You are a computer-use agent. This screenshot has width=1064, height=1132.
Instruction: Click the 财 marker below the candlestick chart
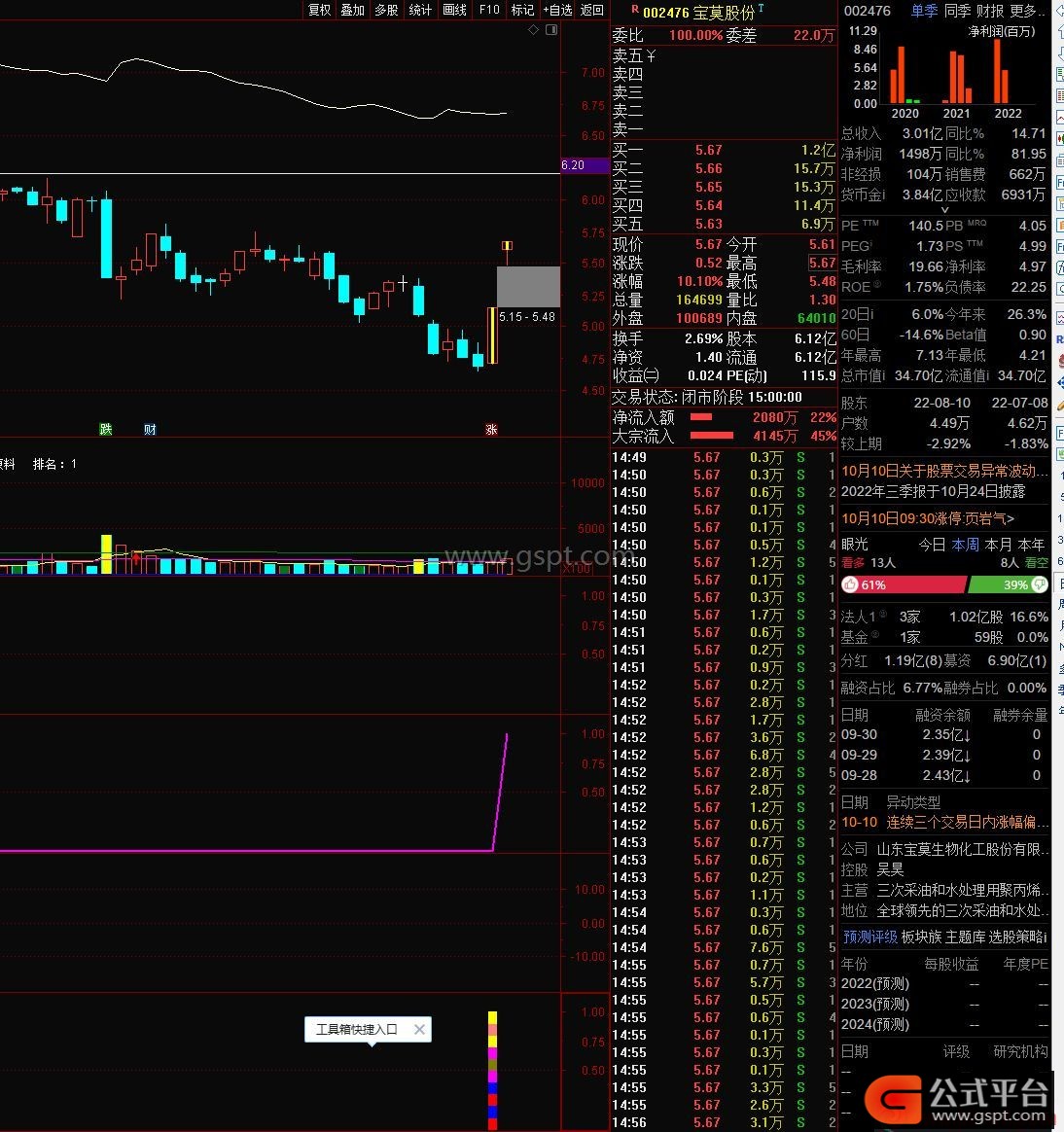pos(150,430)
